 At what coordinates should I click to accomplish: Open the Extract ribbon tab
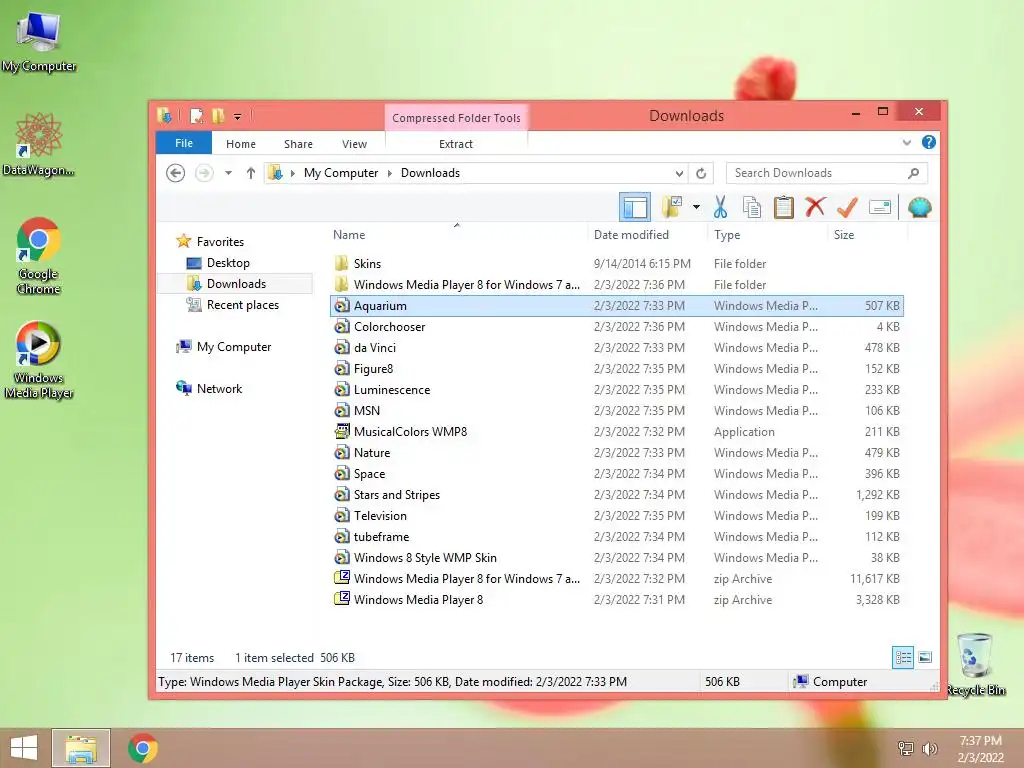pyautogui.click(x=456, y=144)
